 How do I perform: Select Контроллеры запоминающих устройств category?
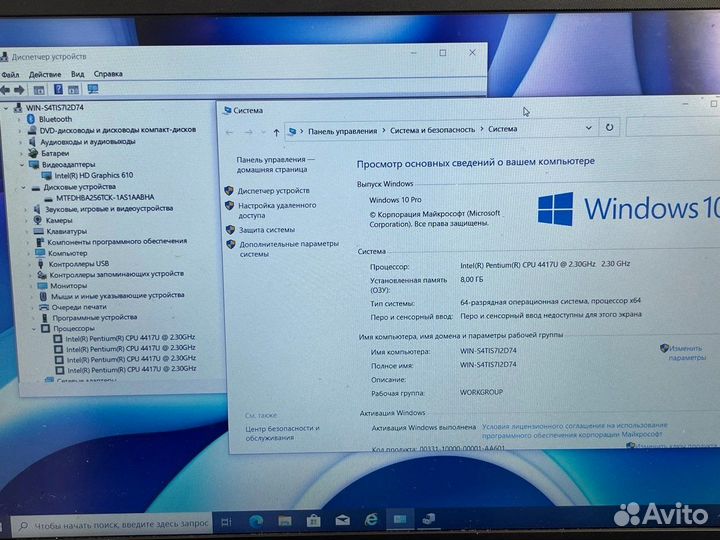pyautogui.click(x=117, y=274)
